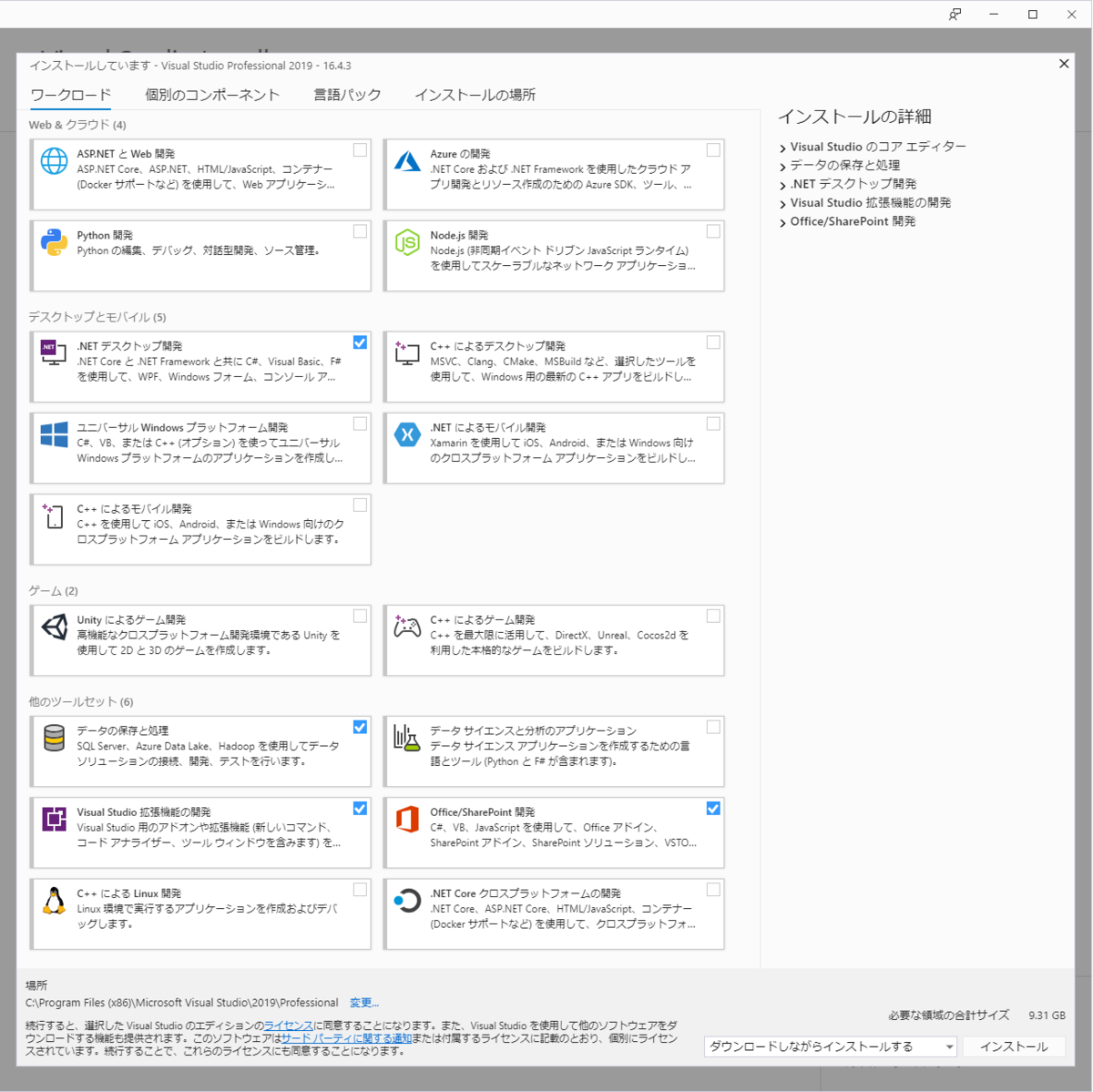Click the .NET Core cross-platform circular icon
This screenshot has height=1092, width=1093.
407,901
